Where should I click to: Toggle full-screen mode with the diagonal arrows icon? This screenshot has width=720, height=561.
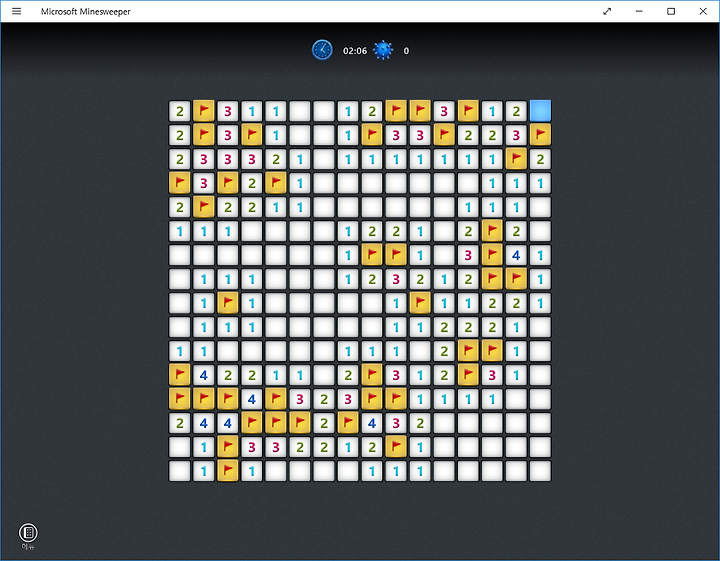[607, 11]
